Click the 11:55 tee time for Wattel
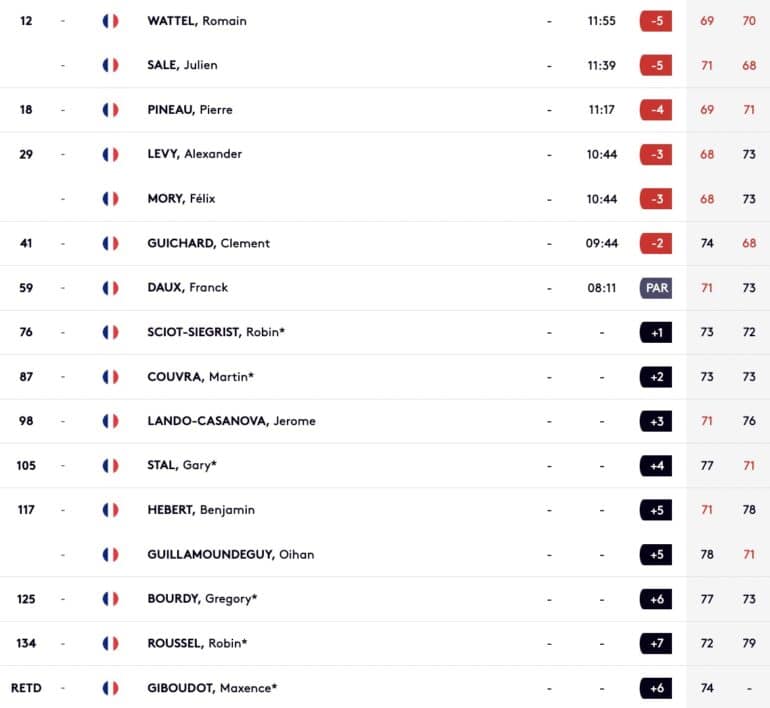 click(602, 21)
